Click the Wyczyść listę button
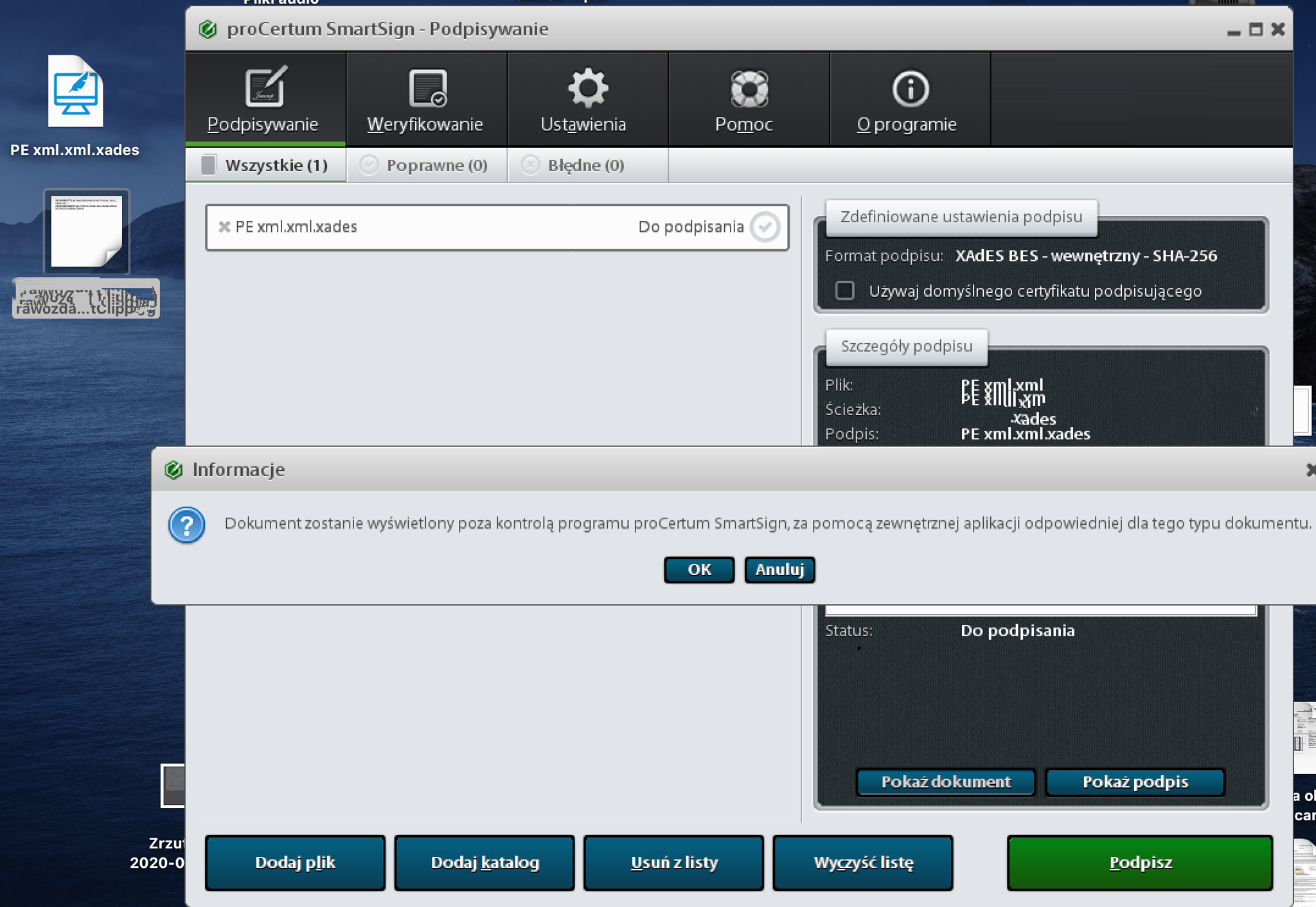1316x907 pixels. [863, 863]
